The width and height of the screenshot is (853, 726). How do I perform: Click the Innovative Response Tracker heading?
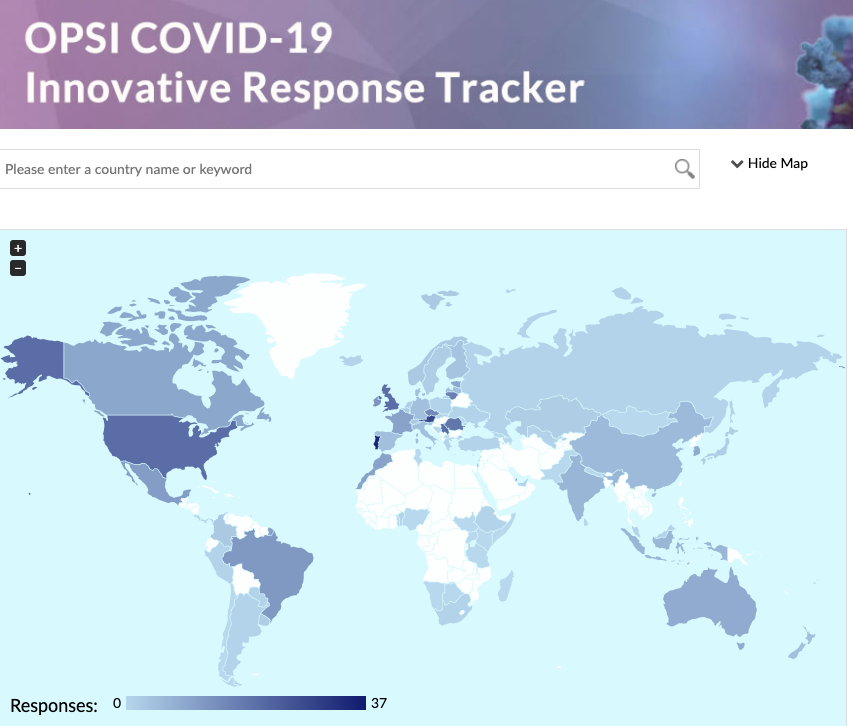click(x=304, y=88)
